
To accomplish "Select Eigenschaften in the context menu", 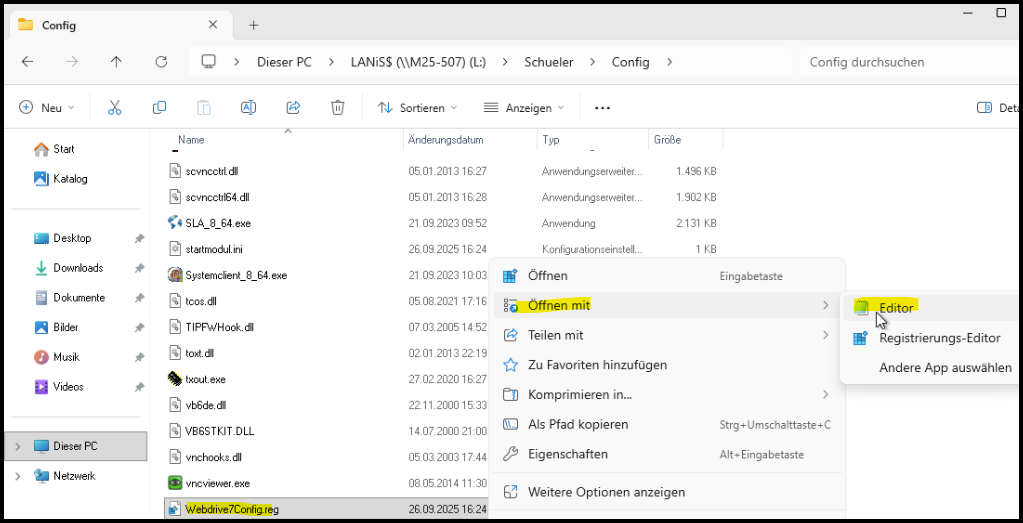I will (567, 454).
